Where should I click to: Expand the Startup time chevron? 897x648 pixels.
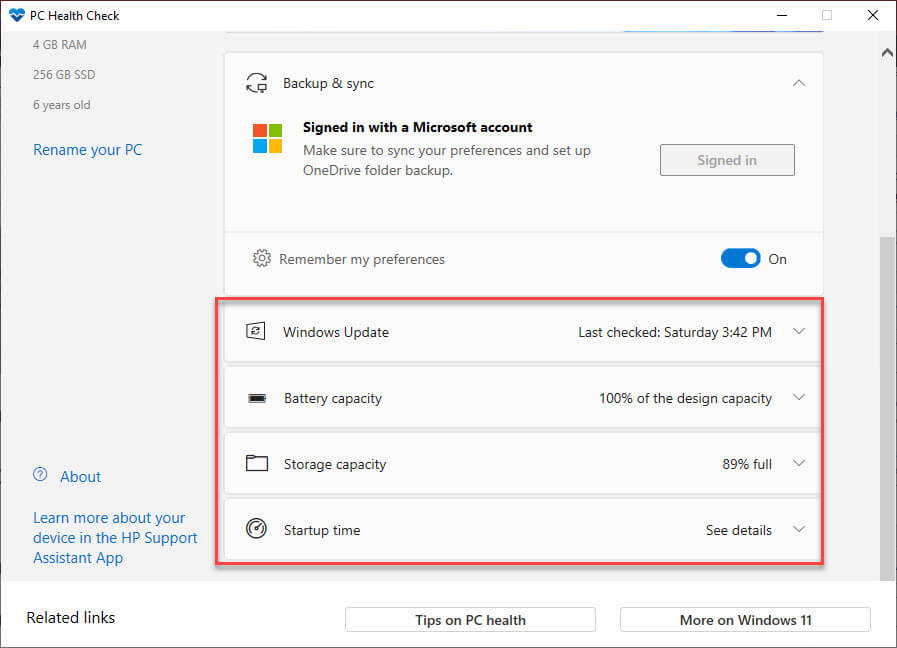[798, 530]
